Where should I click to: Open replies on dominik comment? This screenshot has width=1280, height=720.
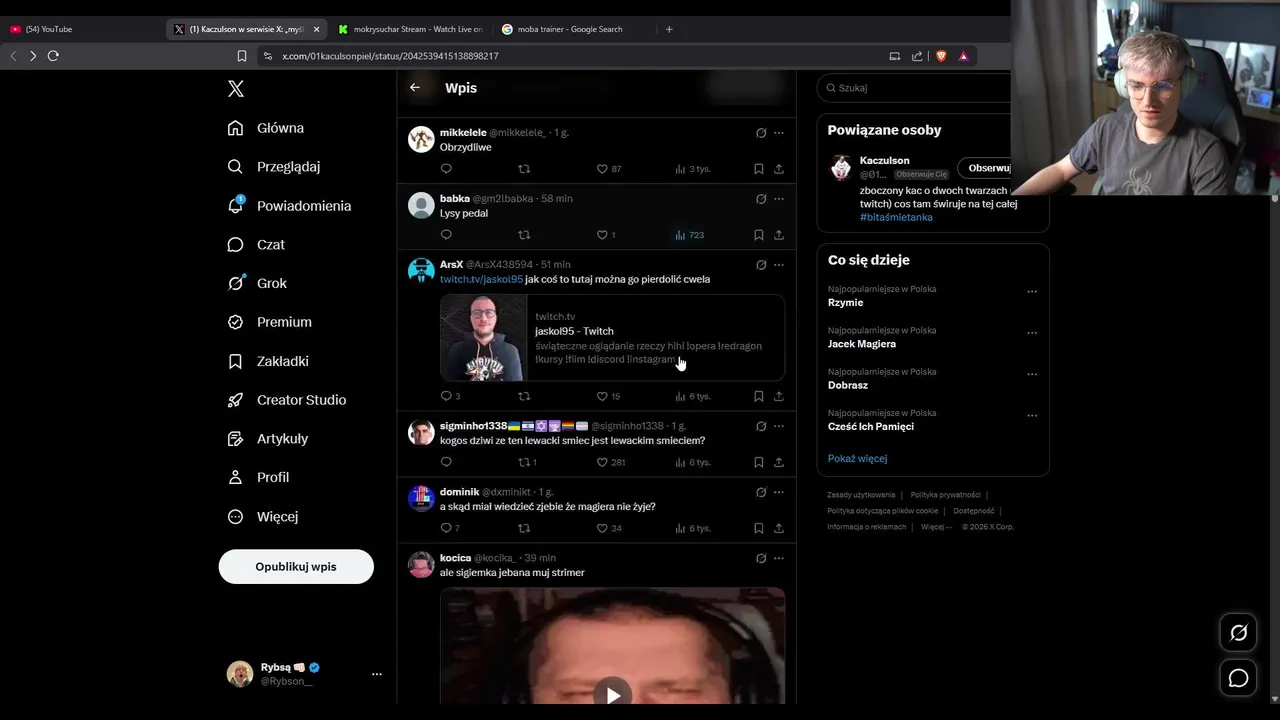(450, 528)
